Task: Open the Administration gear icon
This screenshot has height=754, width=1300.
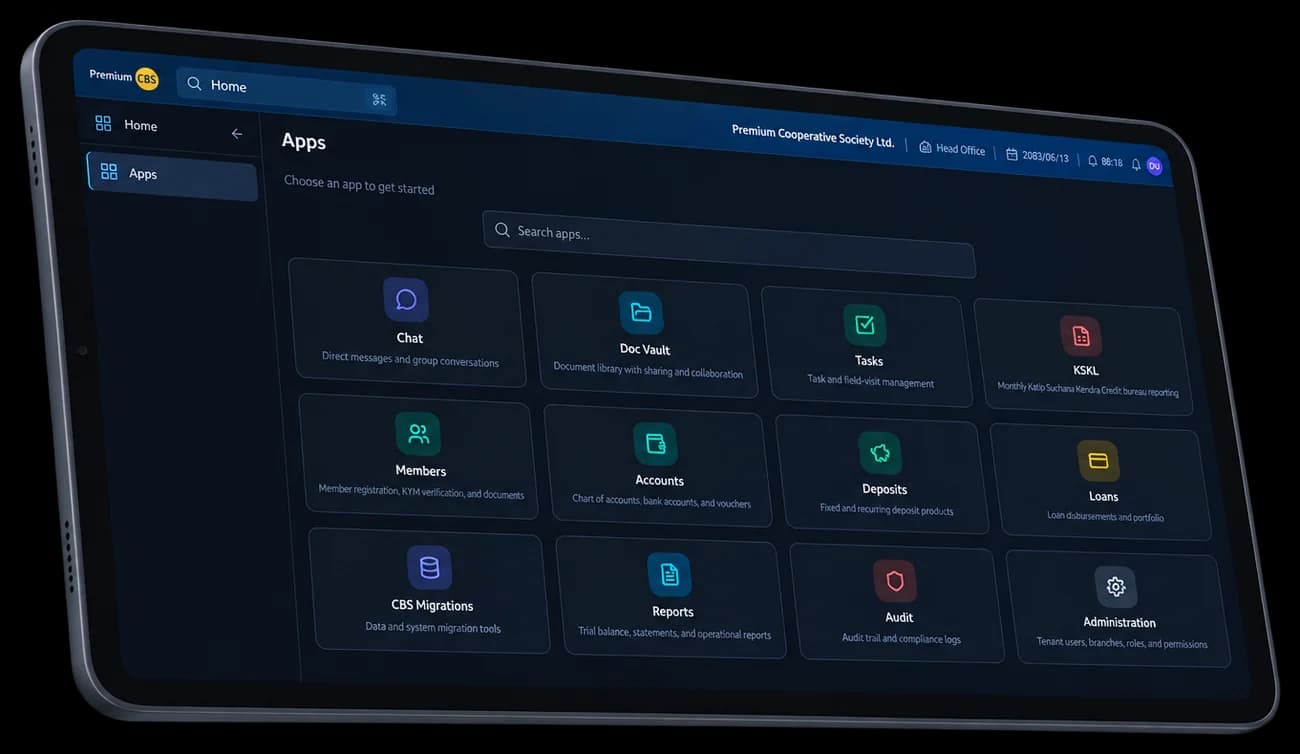Action: coord(1116,587)
